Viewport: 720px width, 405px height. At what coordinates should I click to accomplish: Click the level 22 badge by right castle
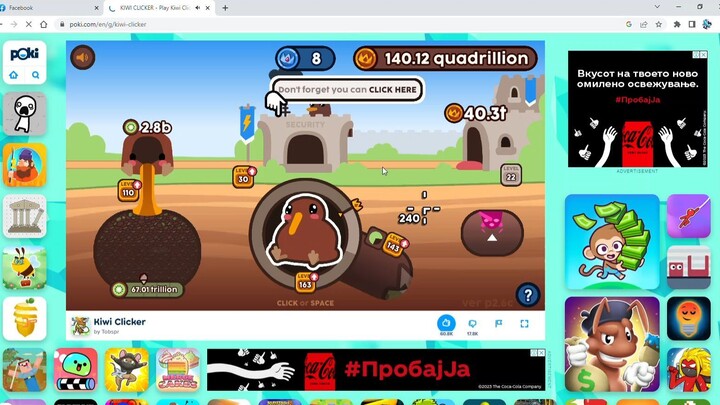click(511, 175)
